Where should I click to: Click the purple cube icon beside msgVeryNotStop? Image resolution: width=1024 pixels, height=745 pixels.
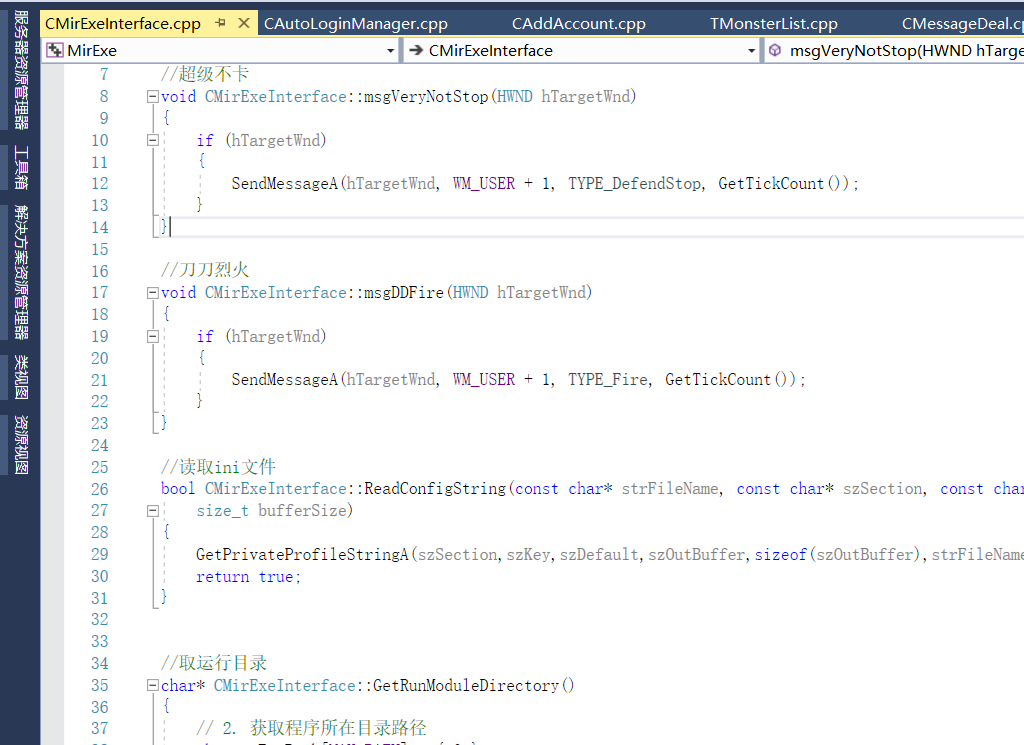(775, 50)
